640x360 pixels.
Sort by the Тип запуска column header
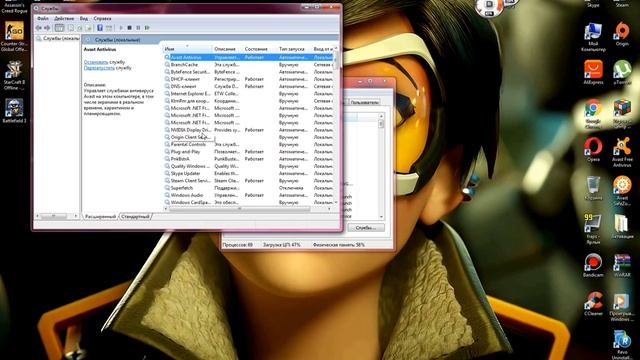click(x=294, y=49)
